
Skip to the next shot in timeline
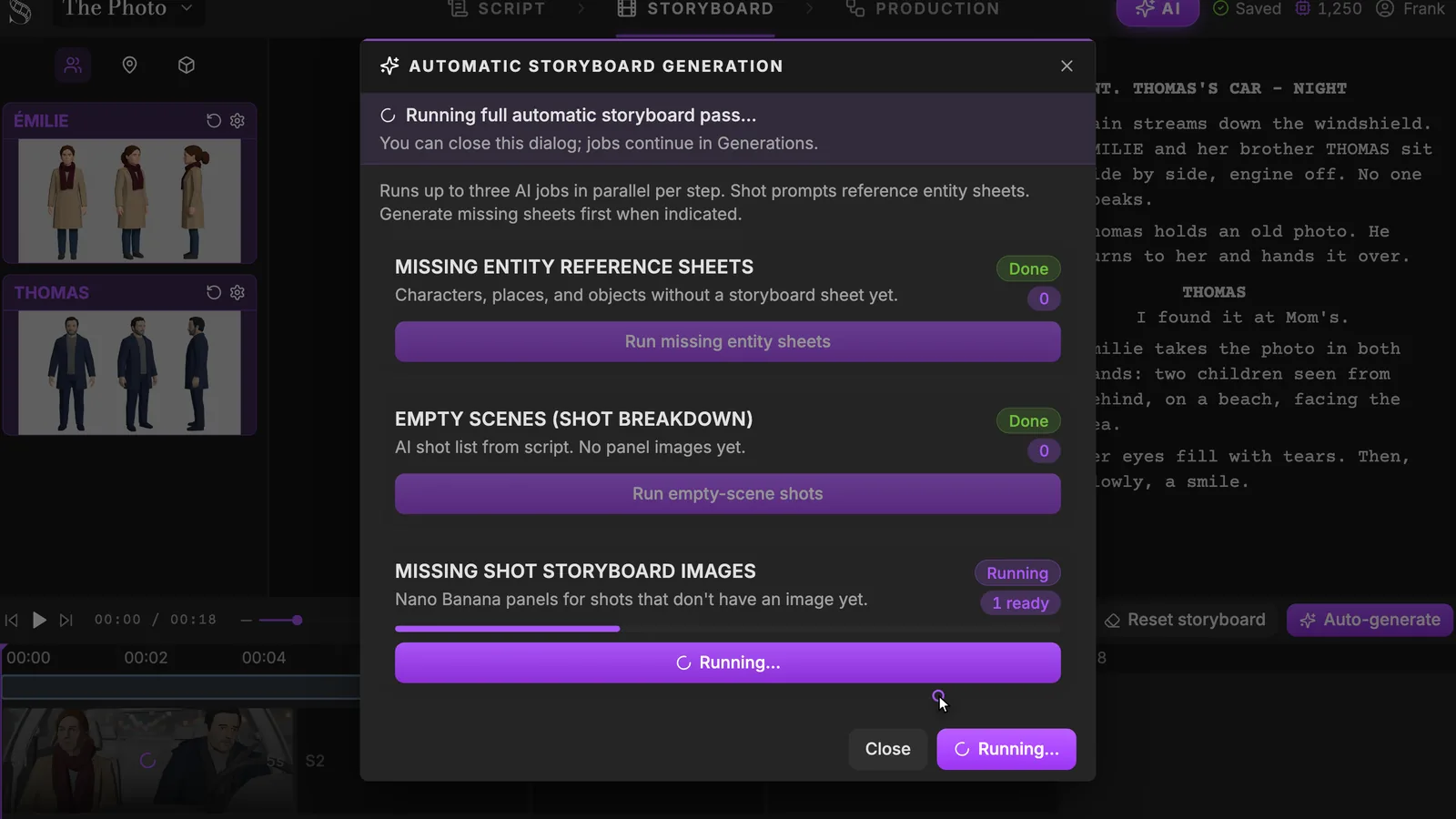[66, 620]
